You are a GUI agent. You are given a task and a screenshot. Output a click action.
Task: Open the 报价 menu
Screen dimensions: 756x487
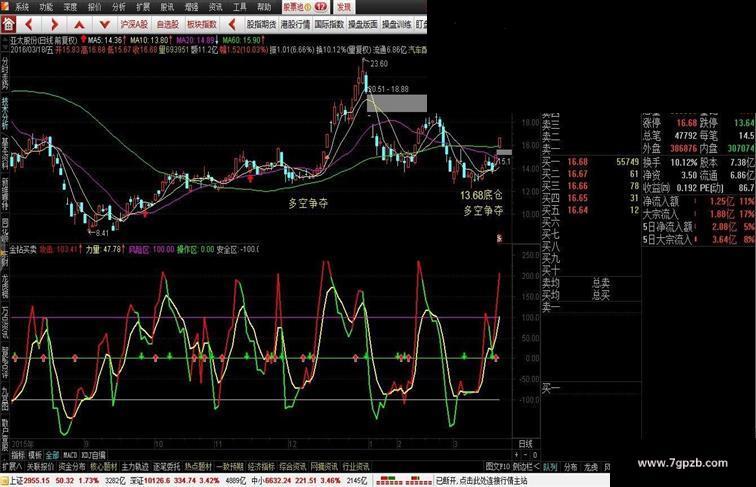point(94,7)
